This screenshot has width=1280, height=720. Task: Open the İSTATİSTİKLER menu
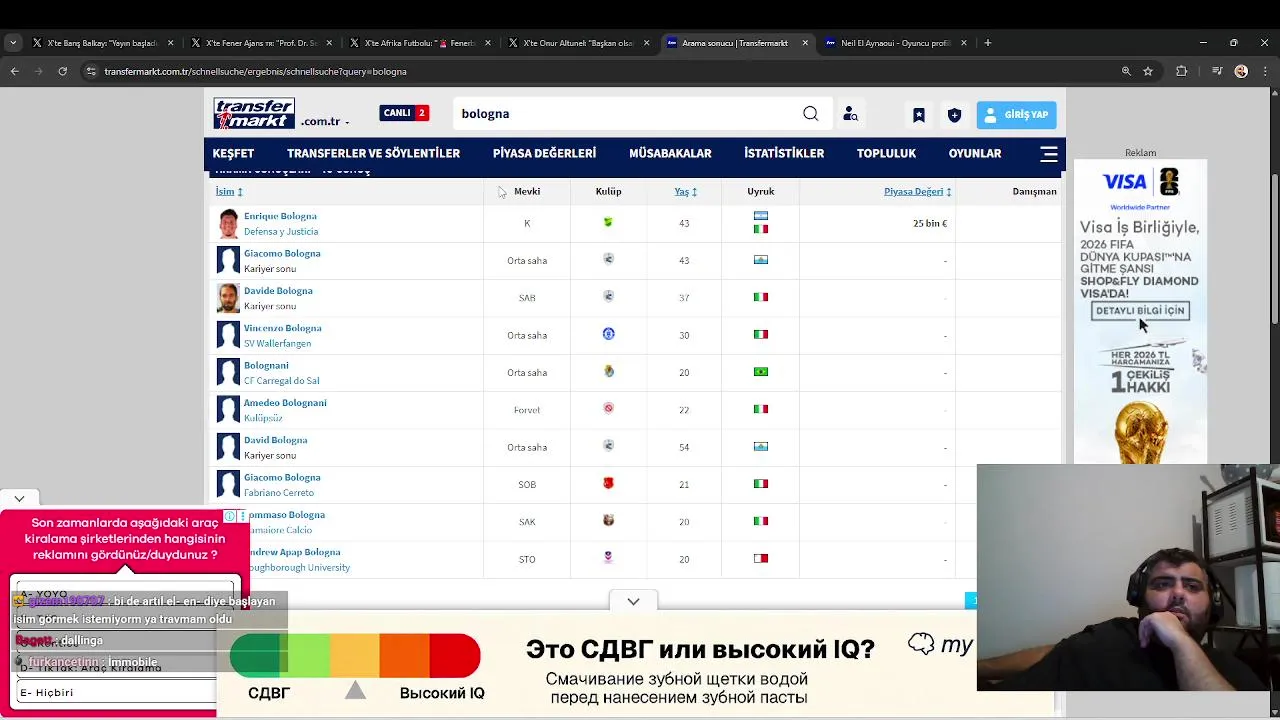click(784, 153)
